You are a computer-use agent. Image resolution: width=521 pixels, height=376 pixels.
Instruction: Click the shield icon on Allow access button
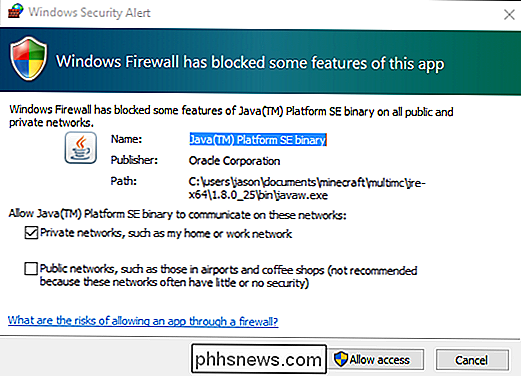click(x=341, y=359)
